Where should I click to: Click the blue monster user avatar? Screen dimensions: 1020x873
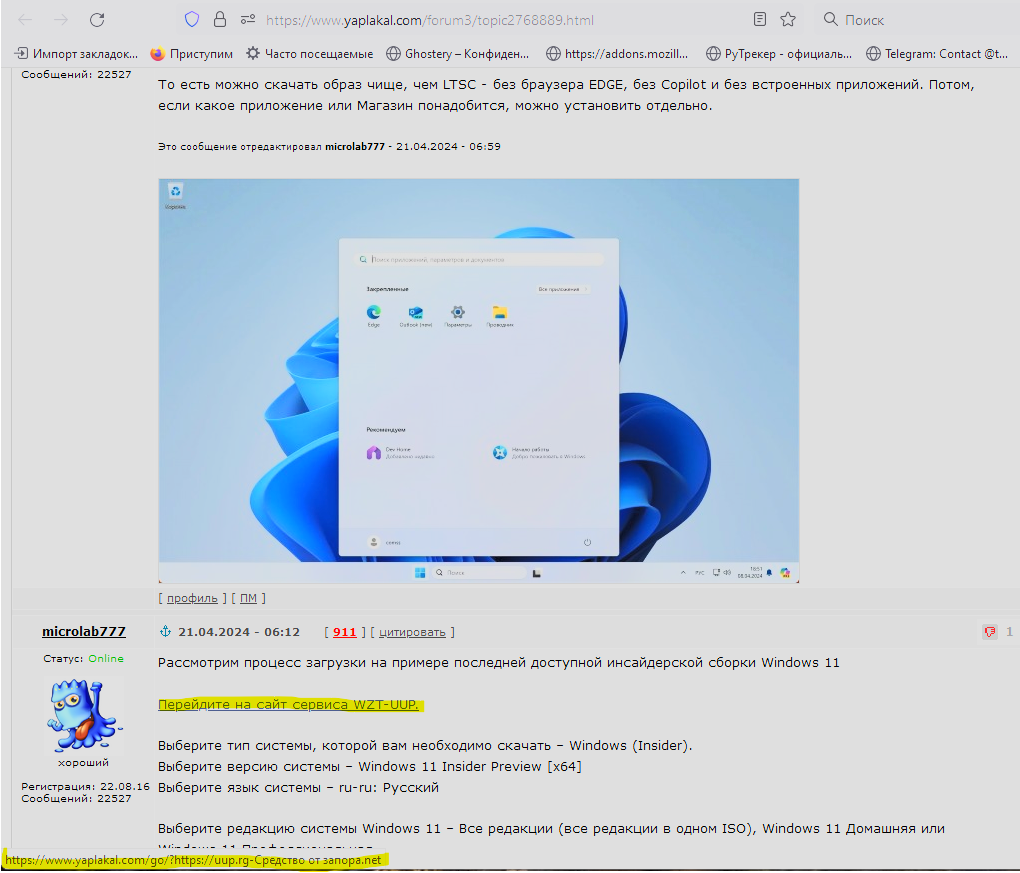click(83, 714)
